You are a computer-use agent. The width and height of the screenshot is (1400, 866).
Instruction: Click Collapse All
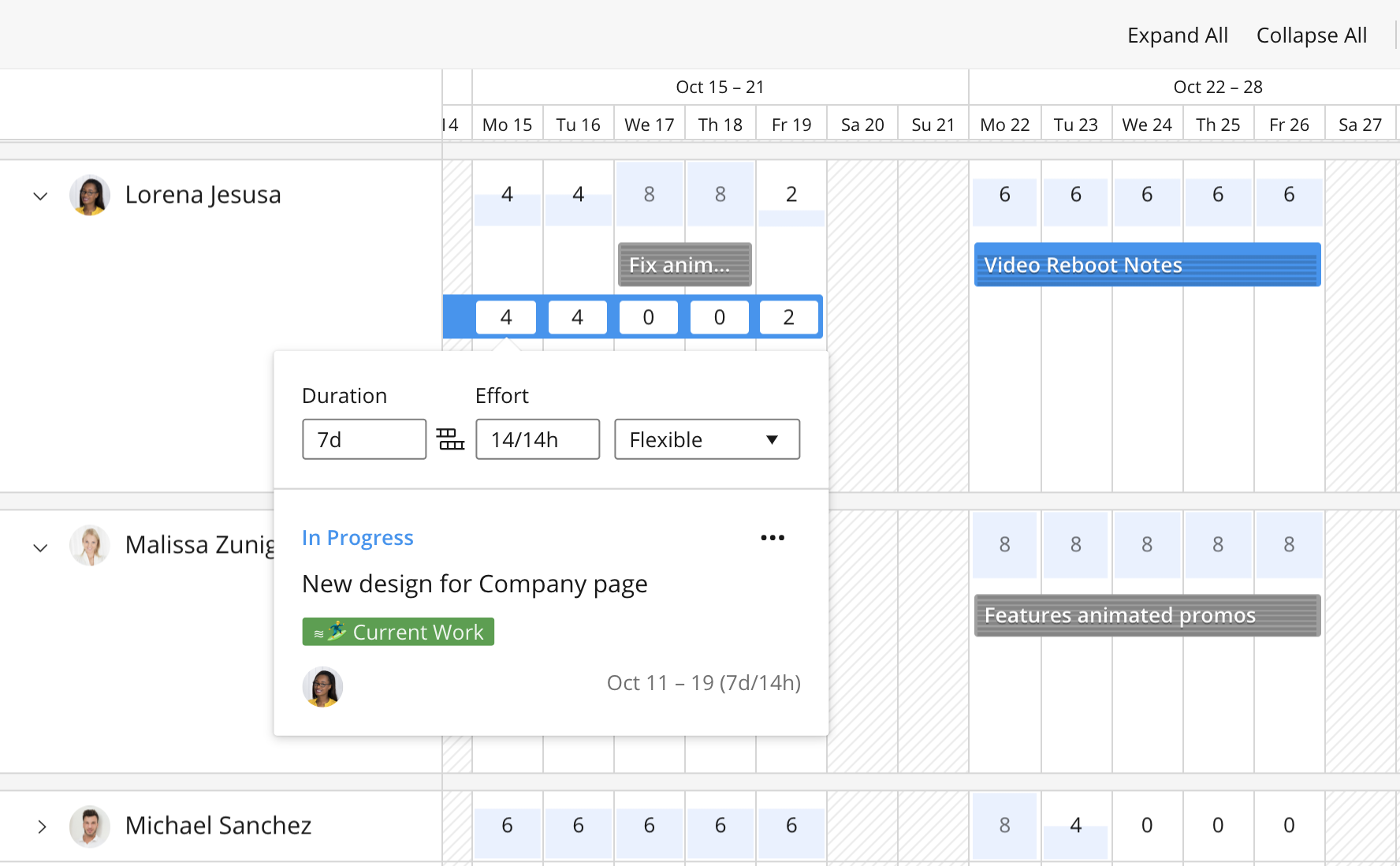(1311, 35)
